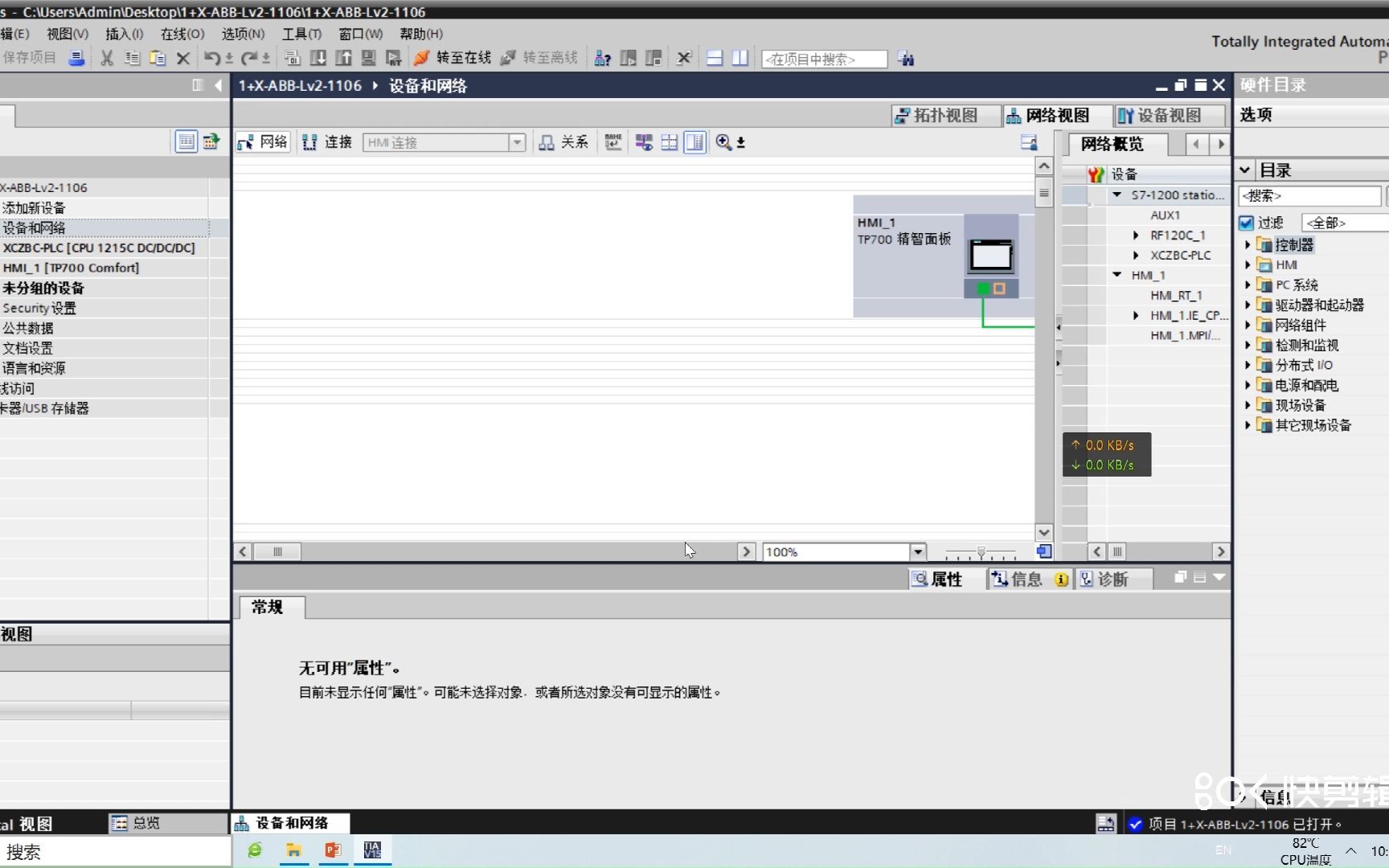Expand the XCZBC-PLC node in network overview
This screenshot has width=1389, height=868.
click(x=1135, y=255)
